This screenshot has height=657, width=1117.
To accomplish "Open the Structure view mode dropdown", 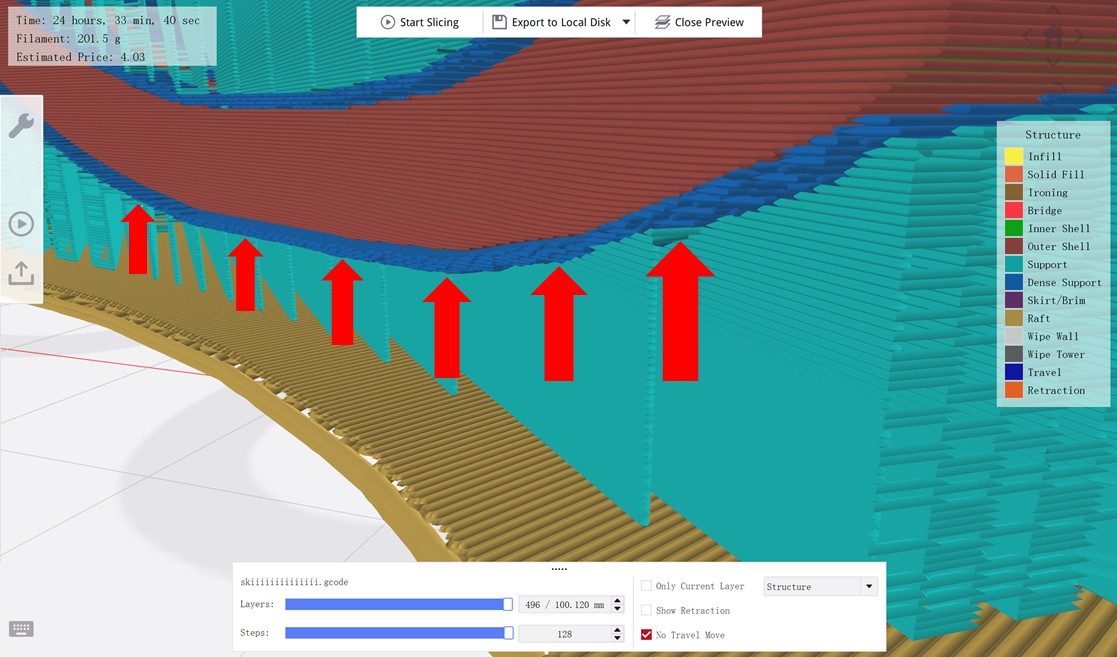I will click(x=820, y=586).
